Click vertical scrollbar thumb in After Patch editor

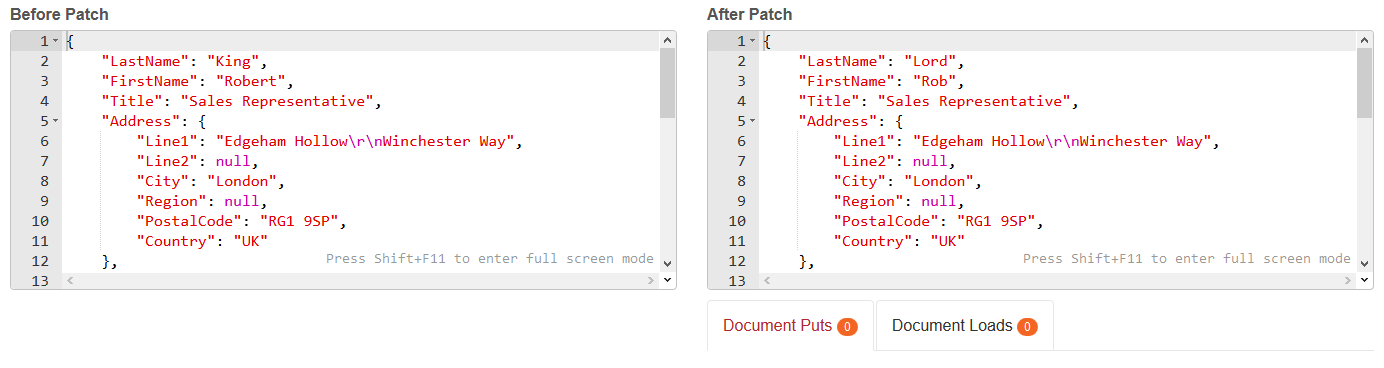[x=1365, y=83]
